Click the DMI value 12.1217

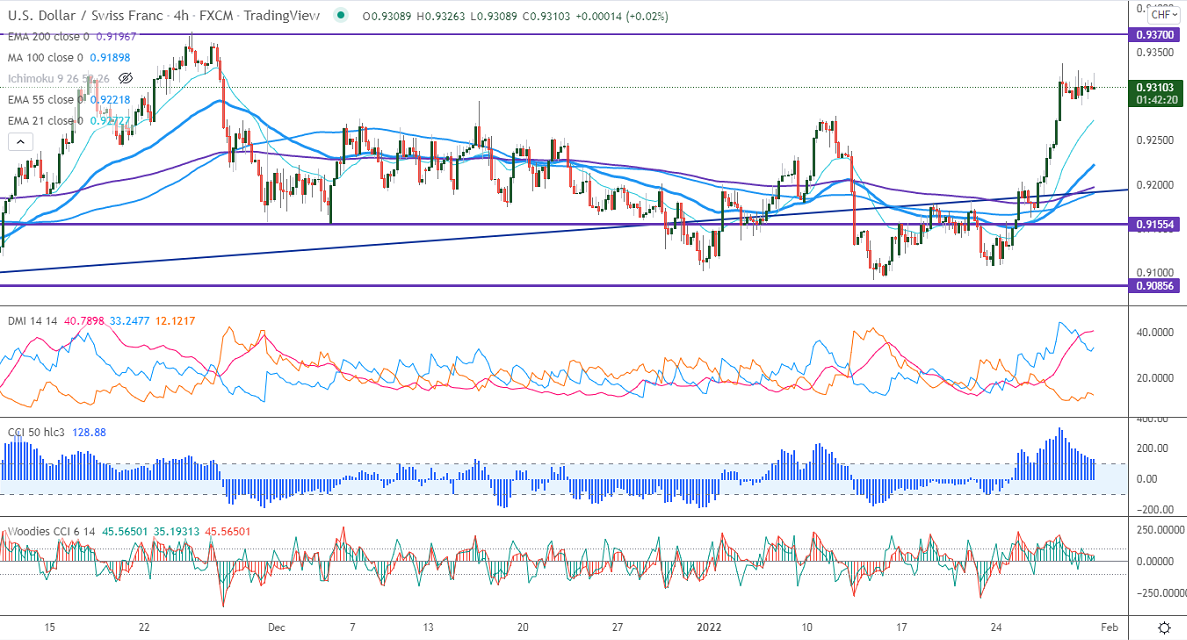[x=175, y=321]
